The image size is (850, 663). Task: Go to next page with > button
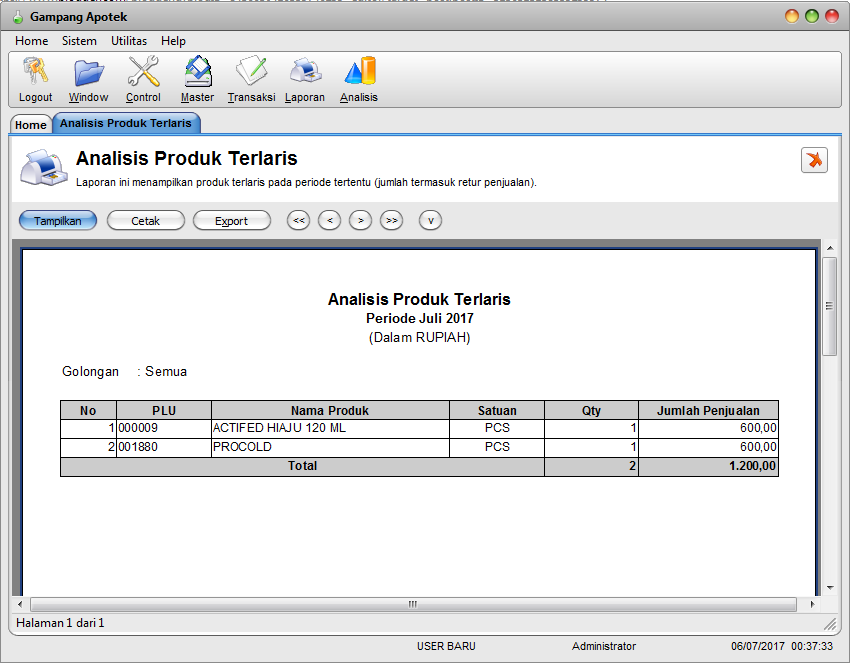(360, 220)
